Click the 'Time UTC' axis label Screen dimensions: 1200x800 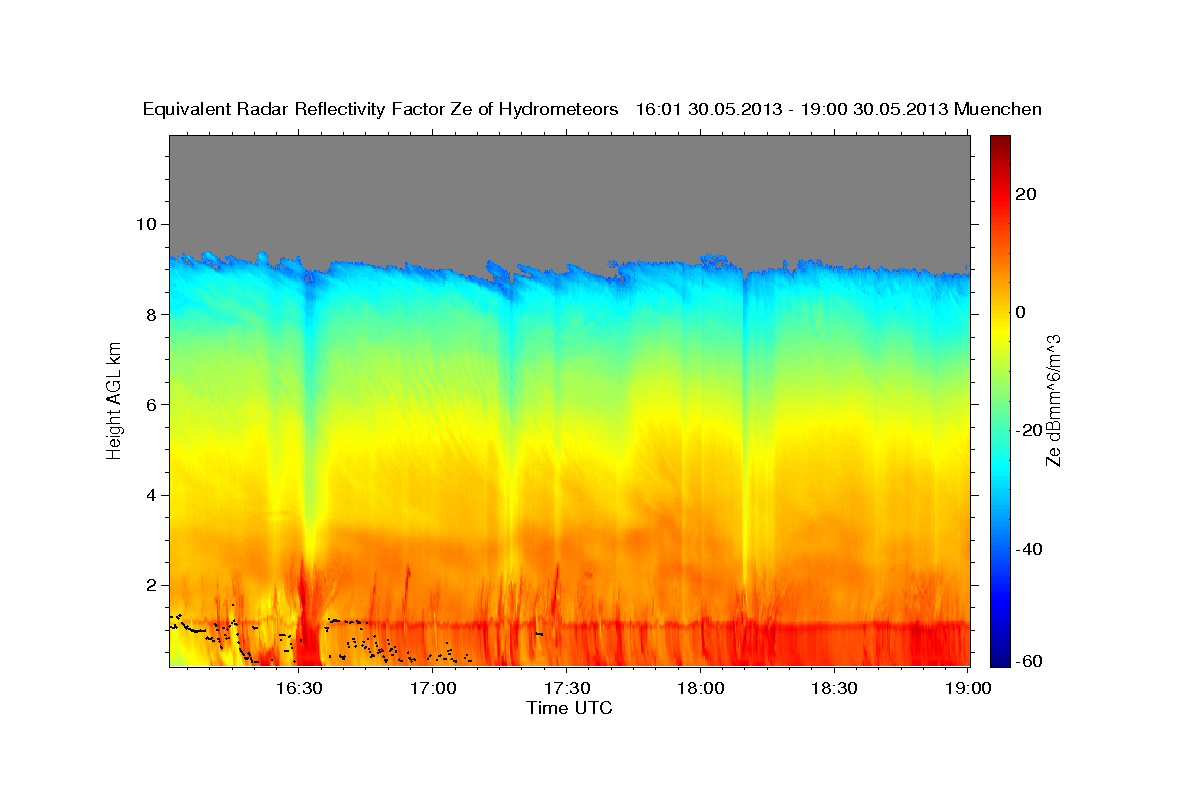pos(569,708)
